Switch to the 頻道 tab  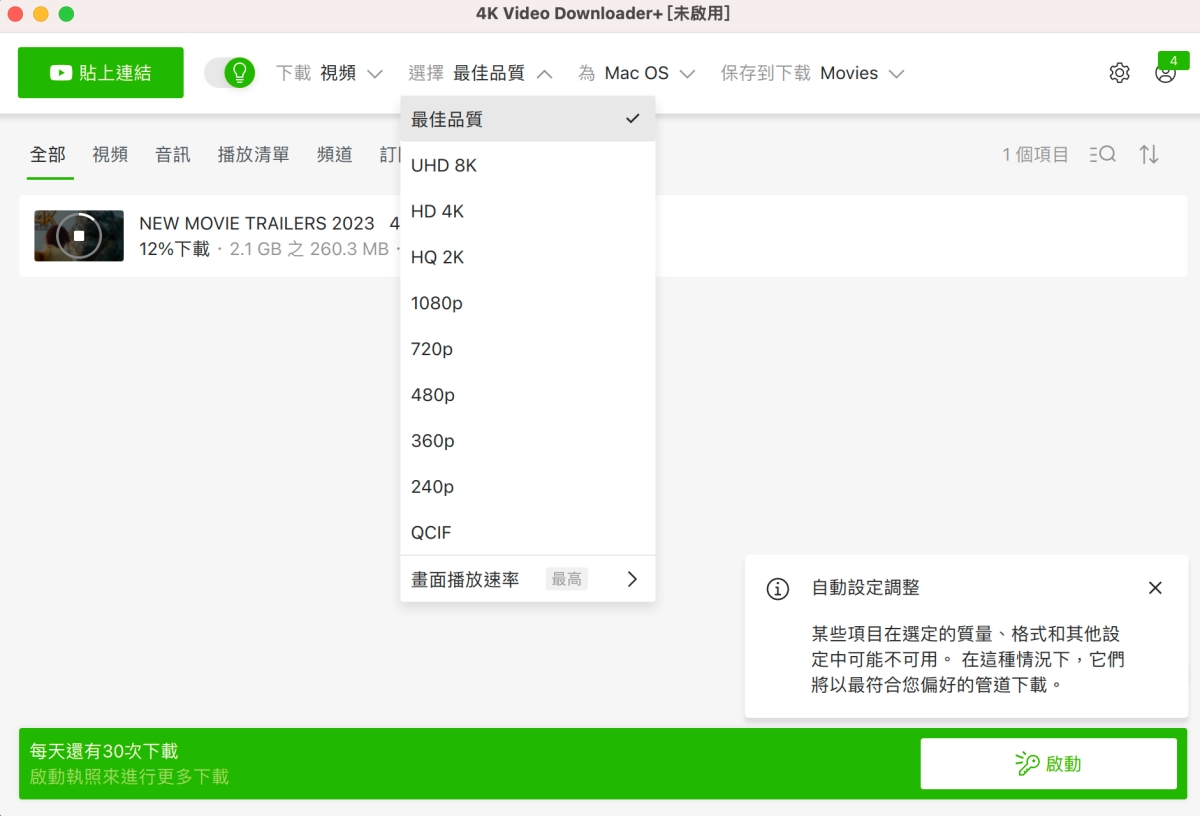tap(334, 154)
